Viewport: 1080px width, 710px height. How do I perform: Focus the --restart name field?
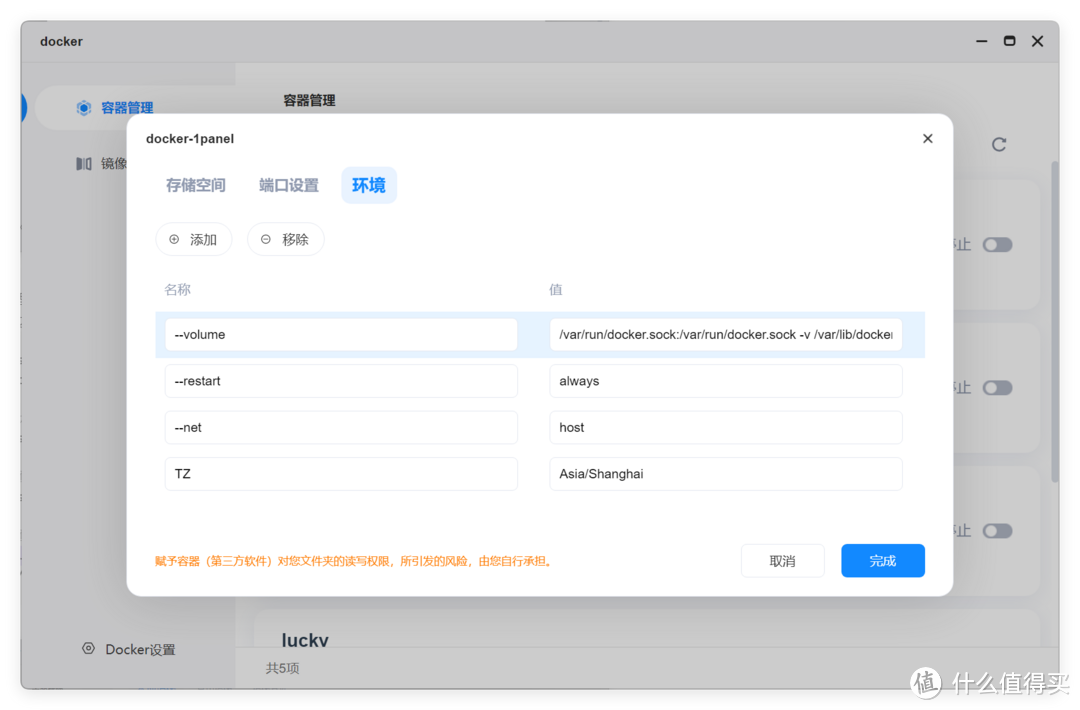pyautogui.click(x=341, y=381)
